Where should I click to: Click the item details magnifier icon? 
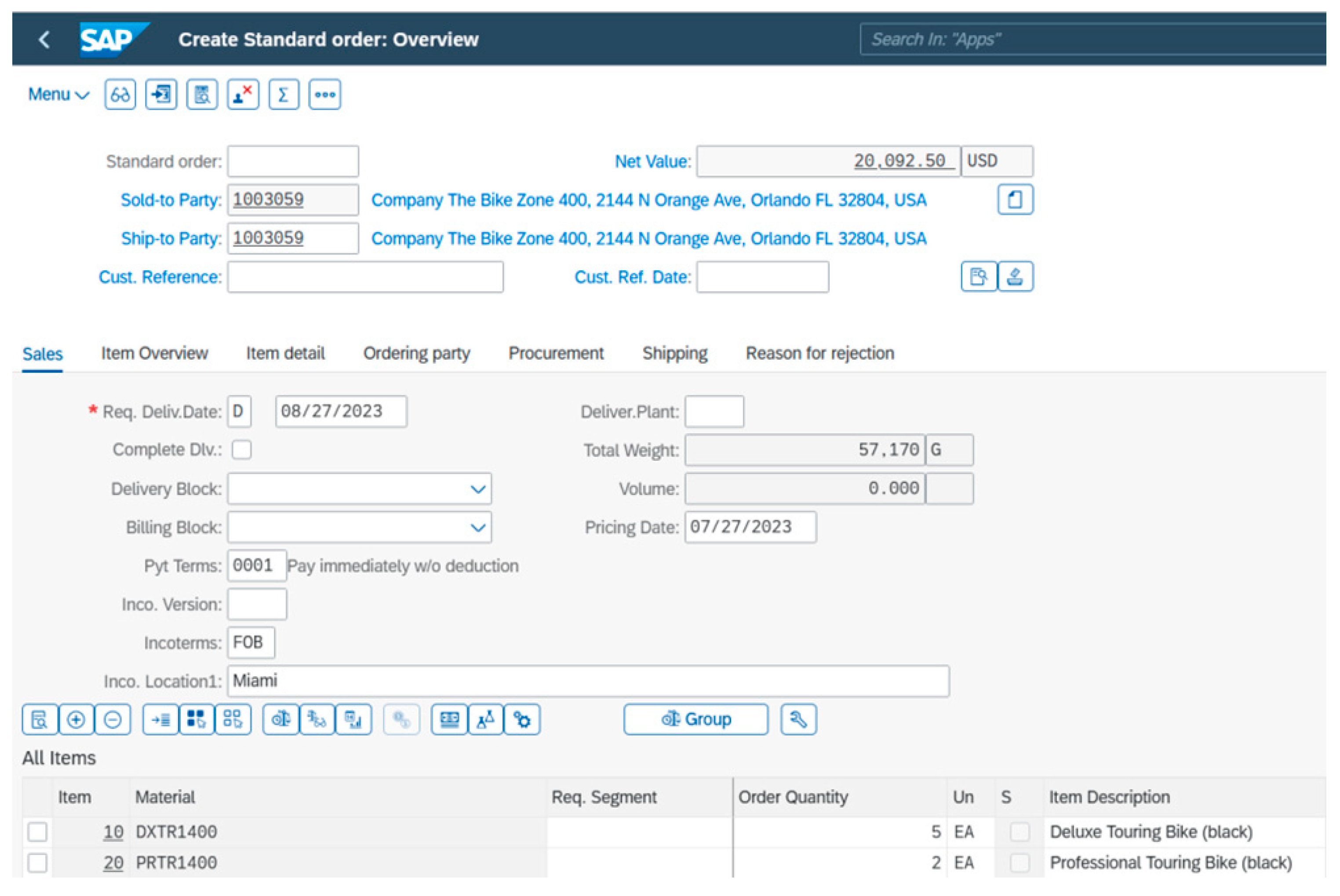(x=40, y=719)
